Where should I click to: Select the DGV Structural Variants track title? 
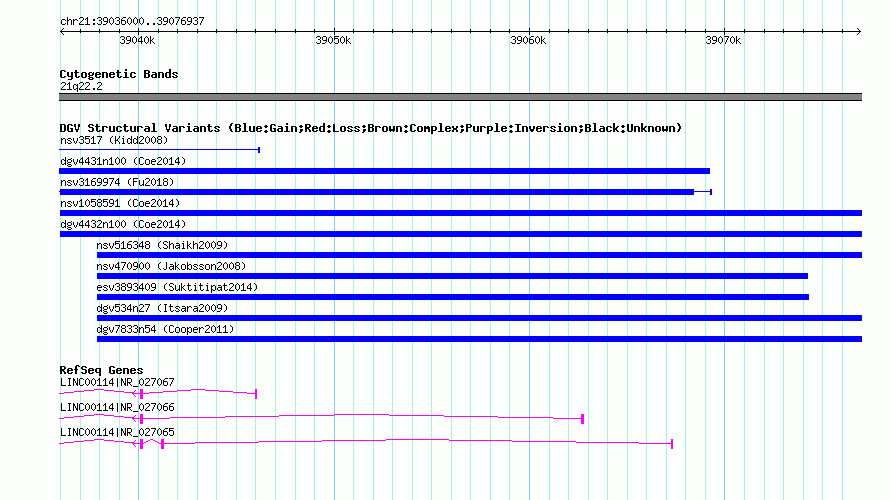point(371,128)
